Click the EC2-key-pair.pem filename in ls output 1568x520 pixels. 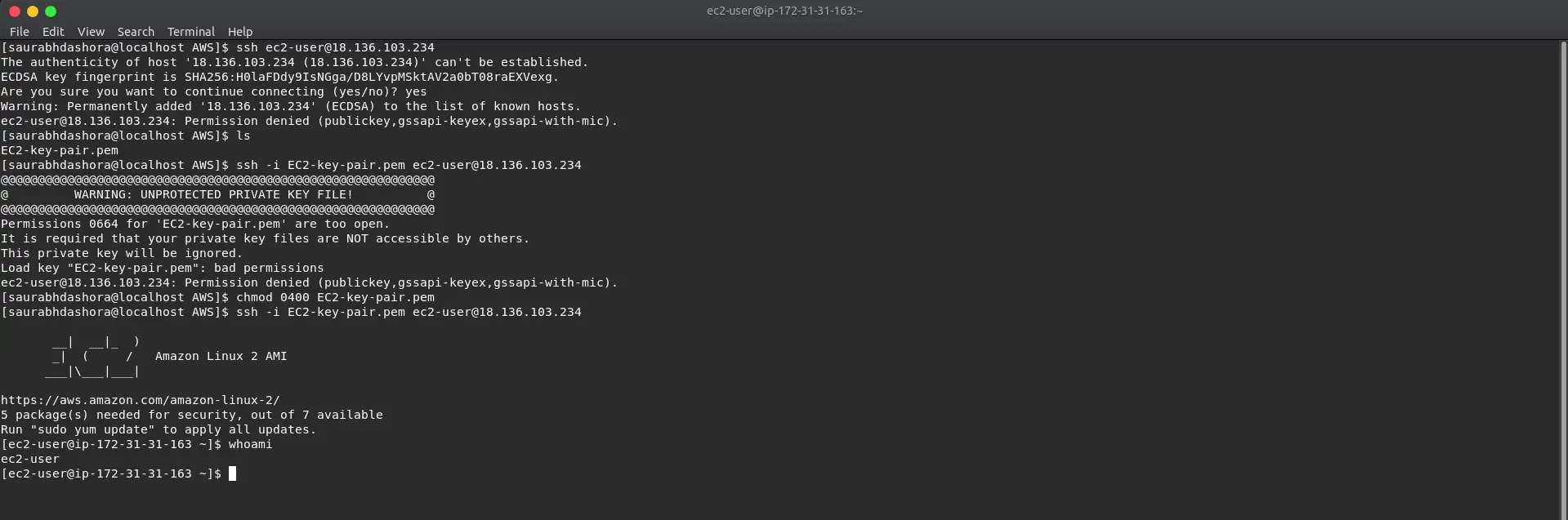[x=60, y=150]
